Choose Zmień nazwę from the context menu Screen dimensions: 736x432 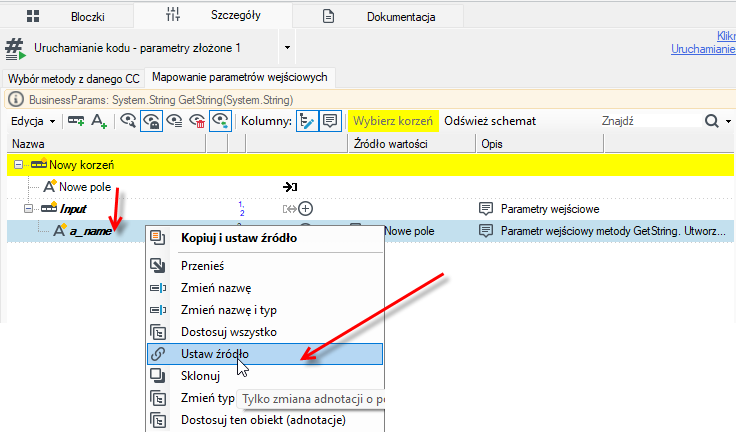[265, 288]
